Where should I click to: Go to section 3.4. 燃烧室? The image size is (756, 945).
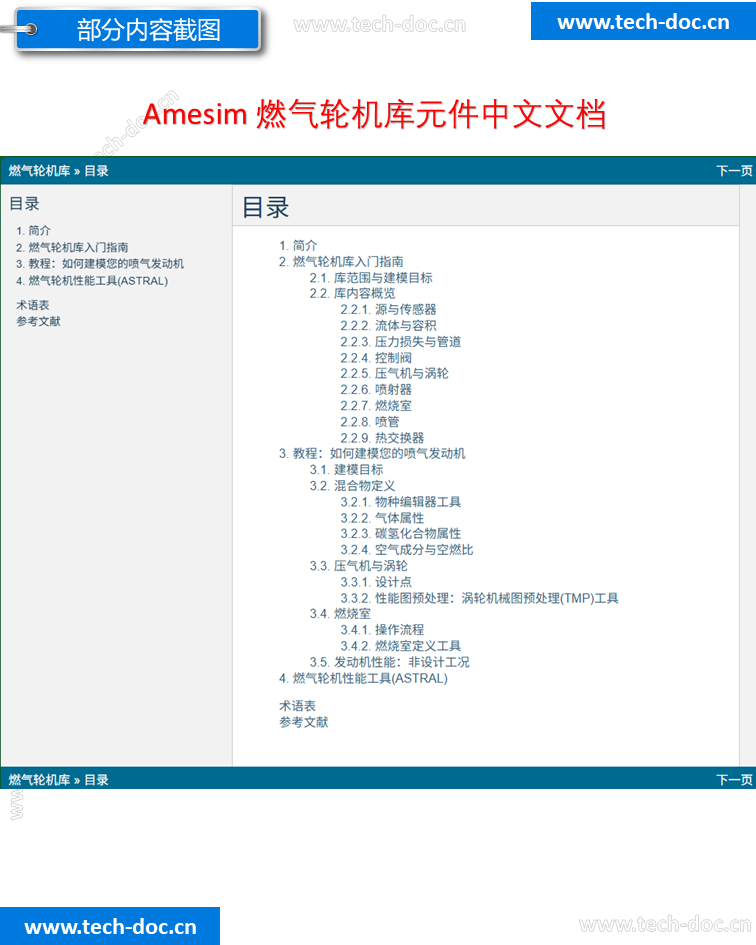[340, 614]
